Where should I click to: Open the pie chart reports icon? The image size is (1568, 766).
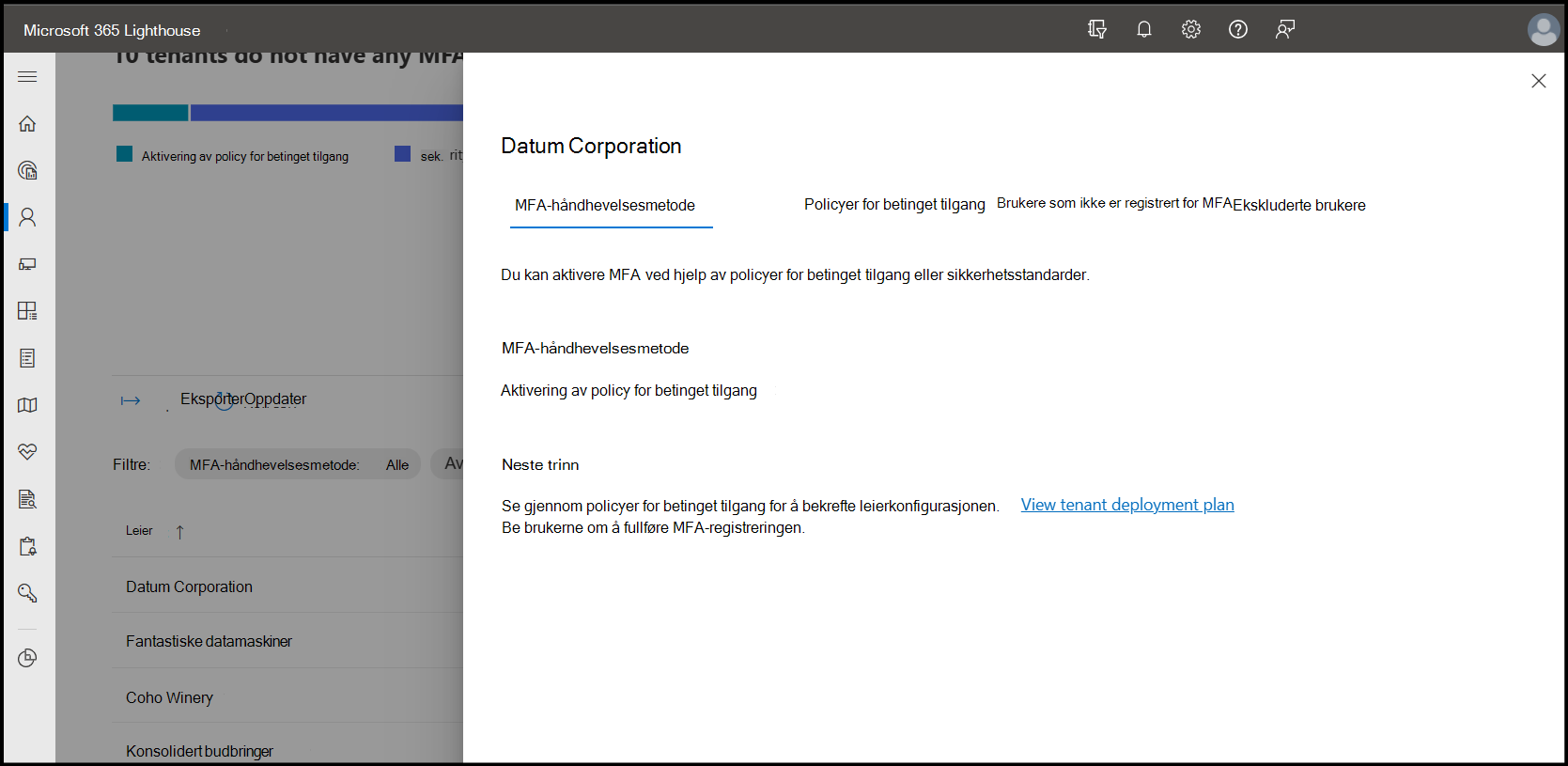27,658
